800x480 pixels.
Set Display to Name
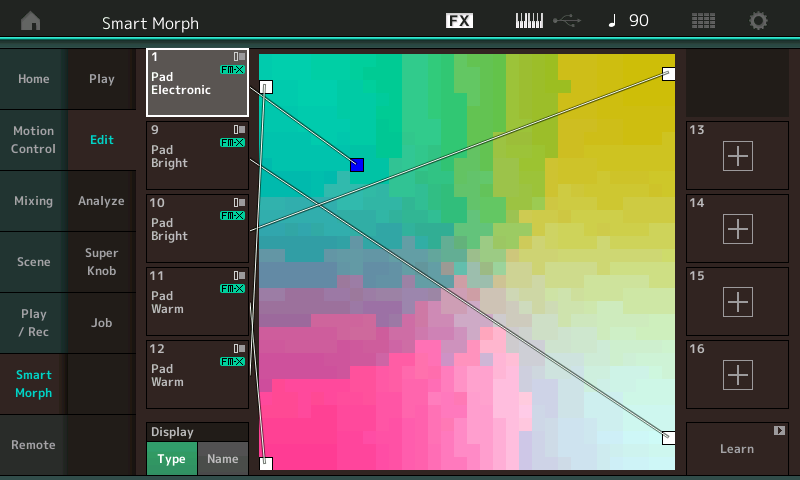(x=222, y=458)
